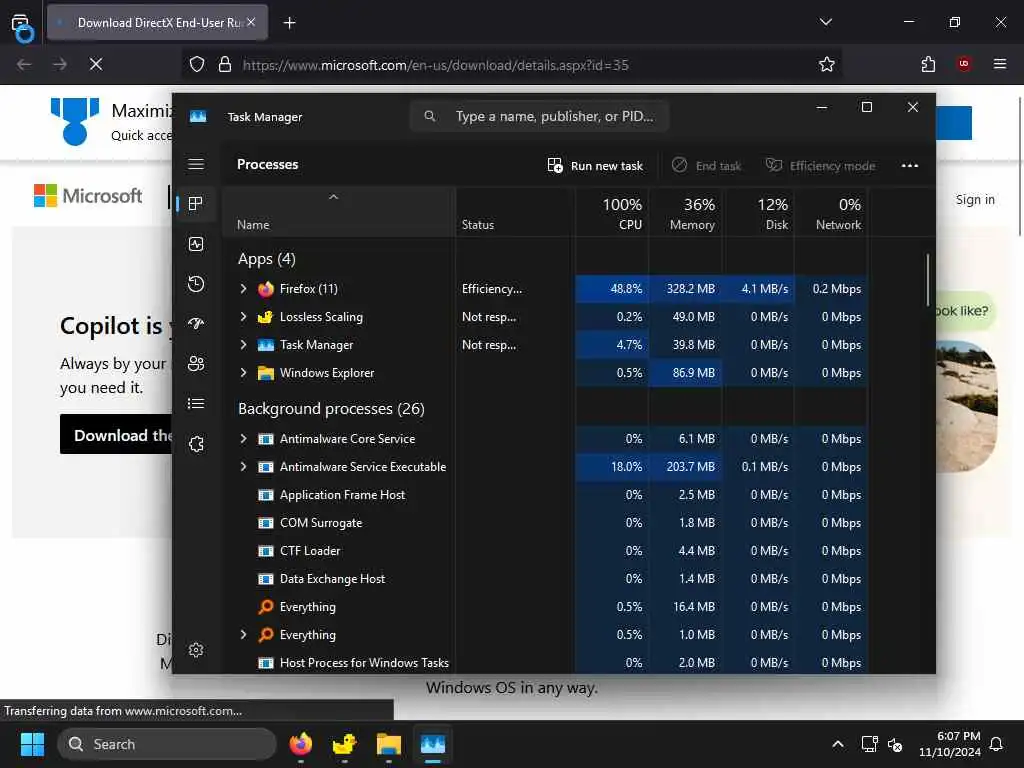Click the Task Manager search box
Viewport: 1024px width, 768px height.
[539, 116]
